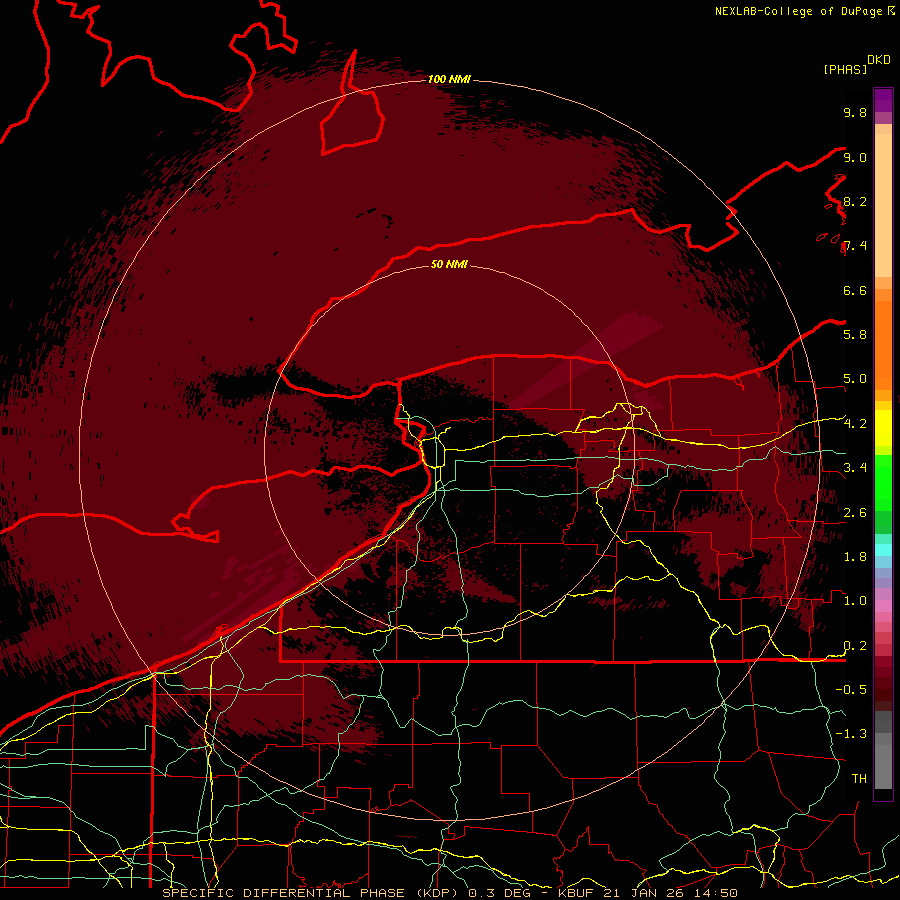900x900 pixels.
Task: Select the 1.0 scale value
Action: click(x=855, y=601)
